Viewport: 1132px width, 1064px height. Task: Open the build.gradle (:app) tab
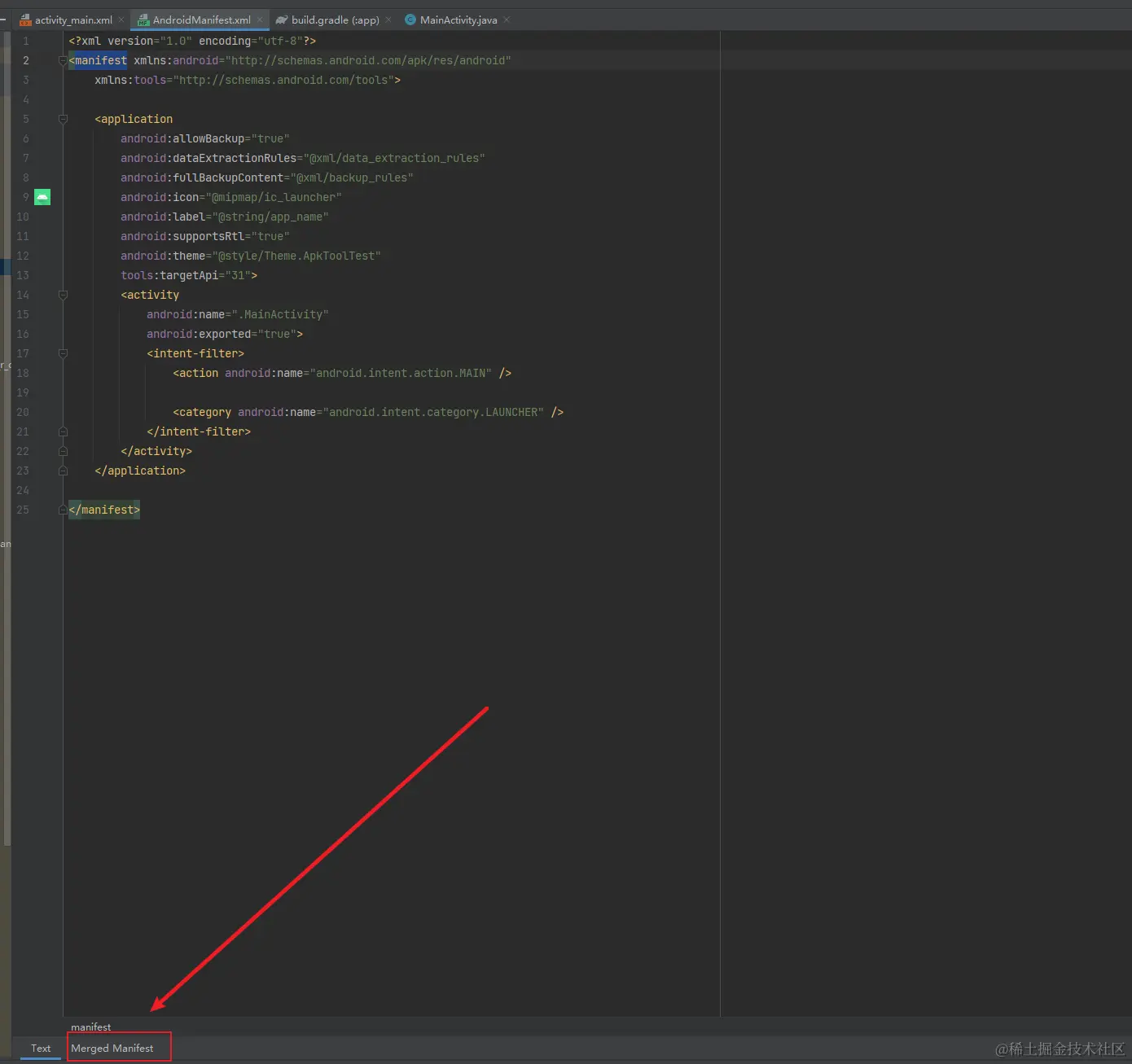point(336,20)
